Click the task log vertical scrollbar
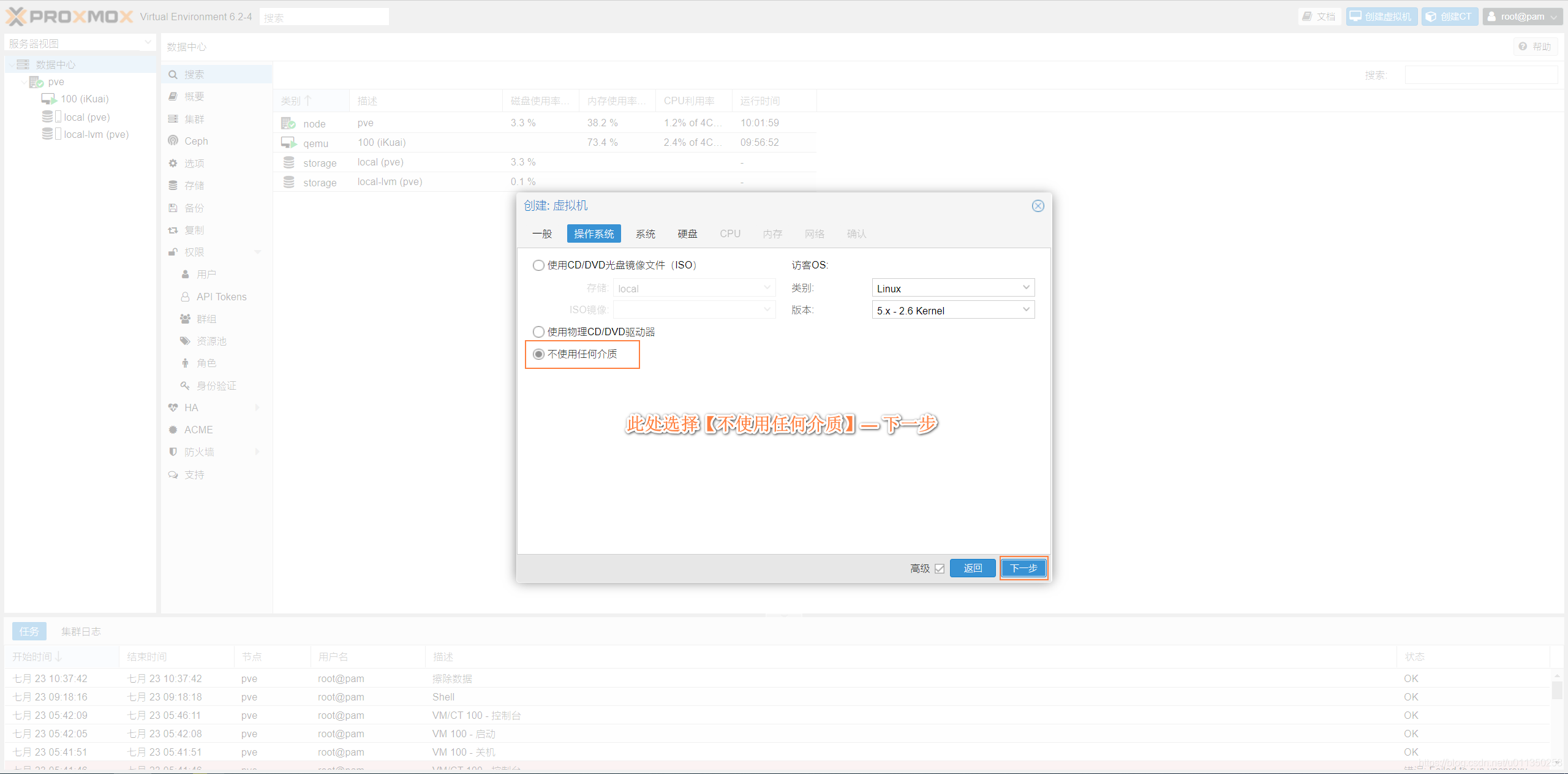This screenshot has width=1568, height=774. [1556, 691]
